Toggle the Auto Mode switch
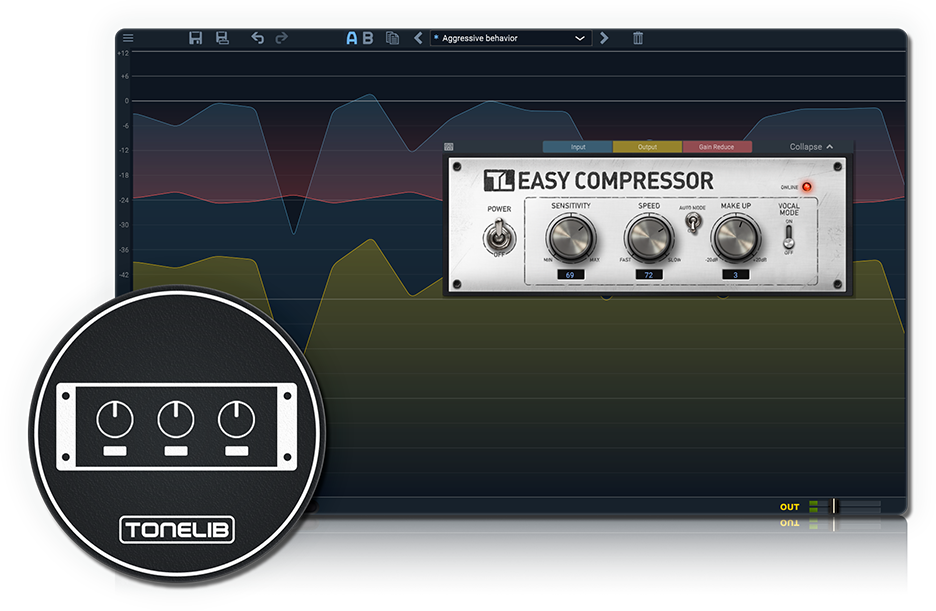936x611 pixels. (x=693, y=223)
